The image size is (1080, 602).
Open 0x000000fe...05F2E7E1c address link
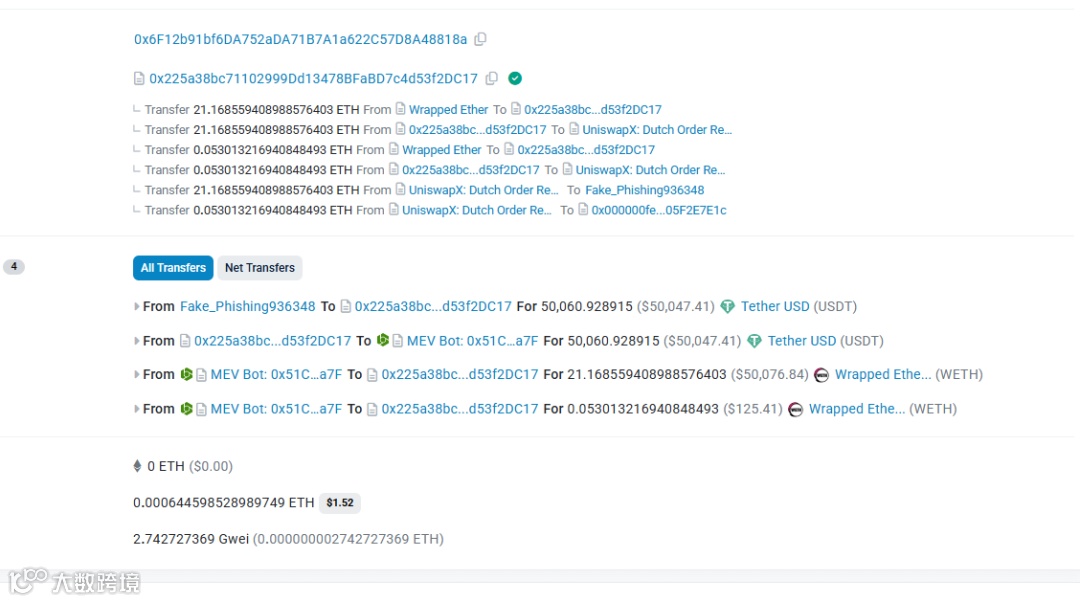click(x=659, y=210)
